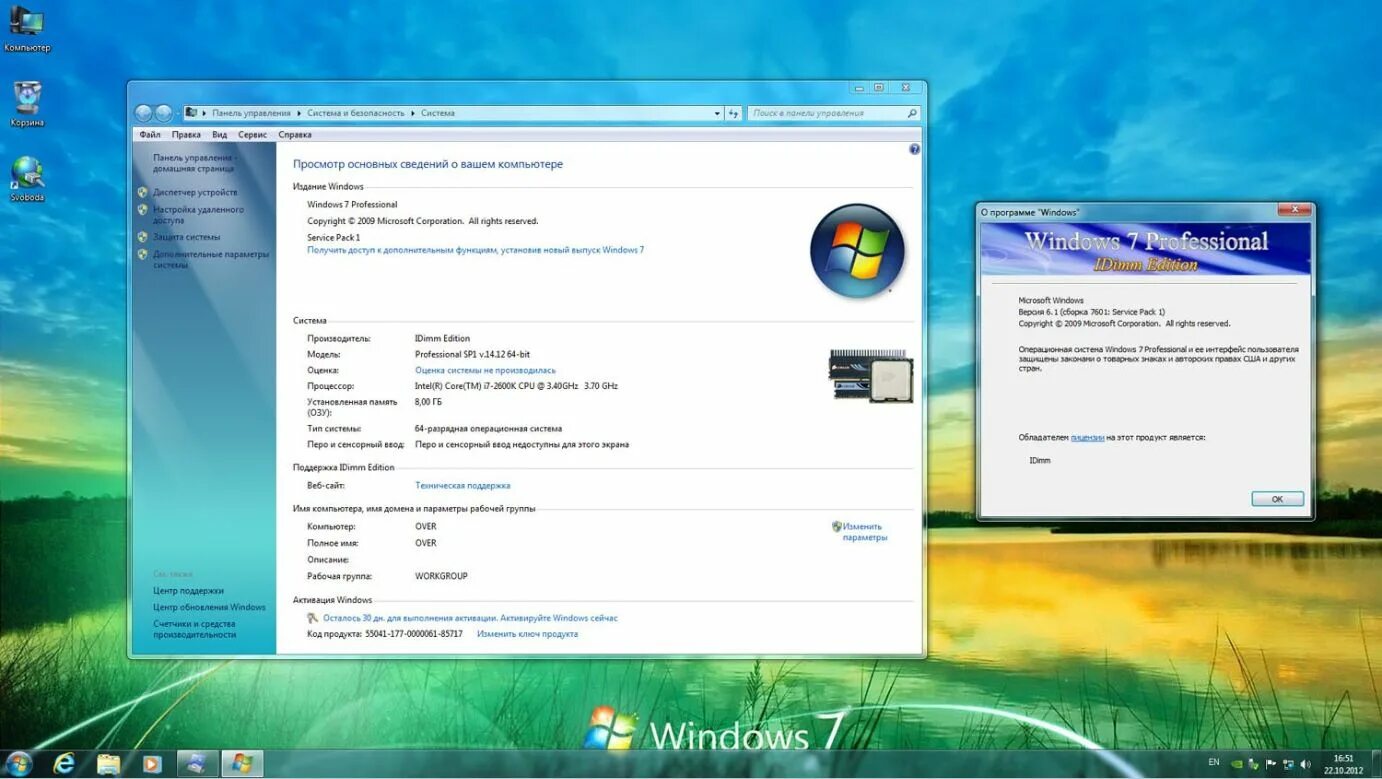The height and width of the screenshot is (779, 1382).
Task: Open Дополнительные параметры системы link
Action: [211, 259]
